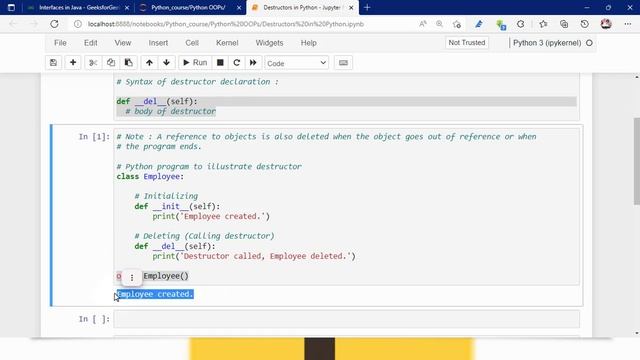The image size is (640, 360).
Task: Open the browser tab actions menu icon
Action: coord(11,7)
